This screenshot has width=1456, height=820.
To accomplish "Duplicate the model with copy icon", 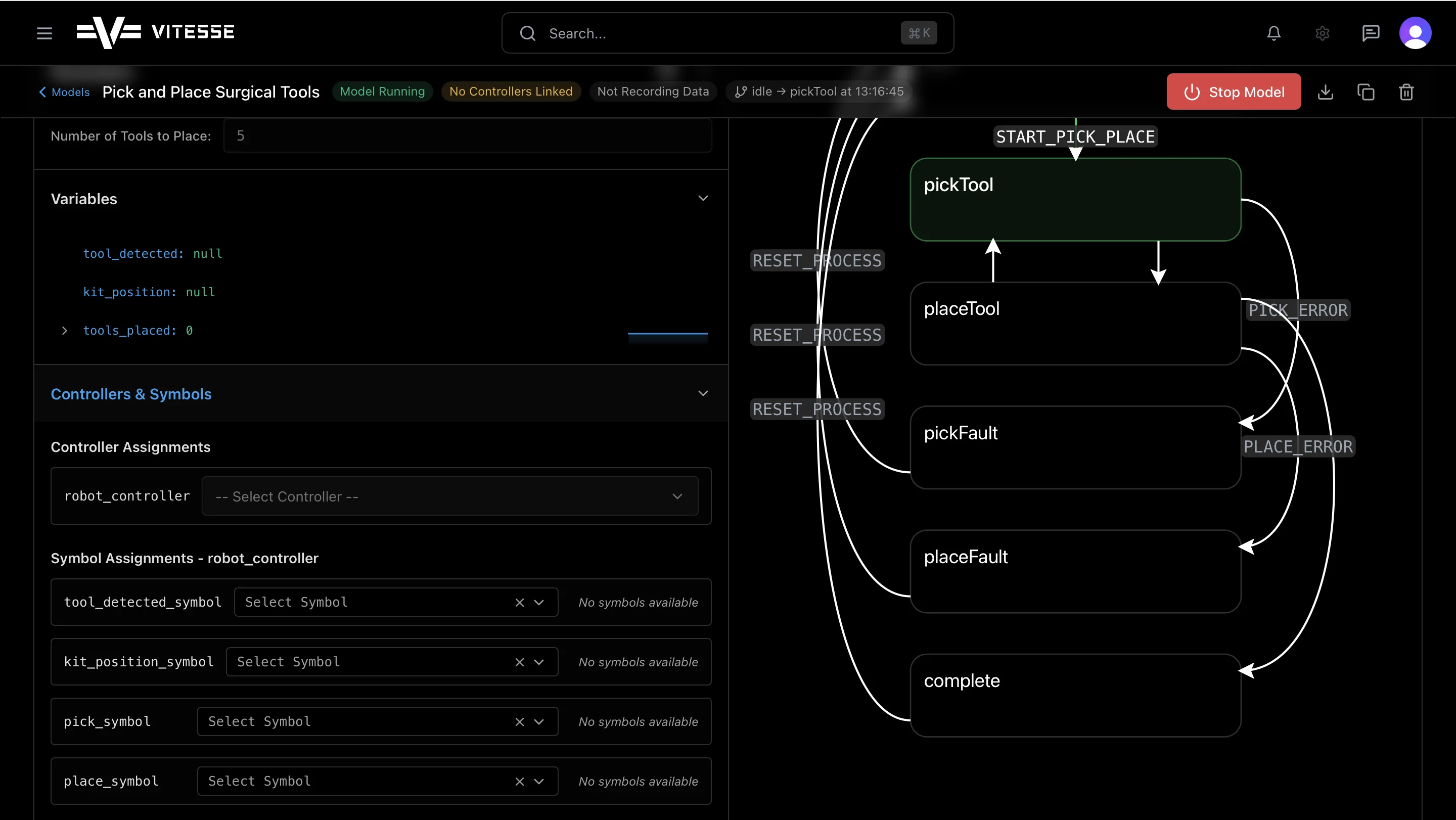I will [1366, 92].
